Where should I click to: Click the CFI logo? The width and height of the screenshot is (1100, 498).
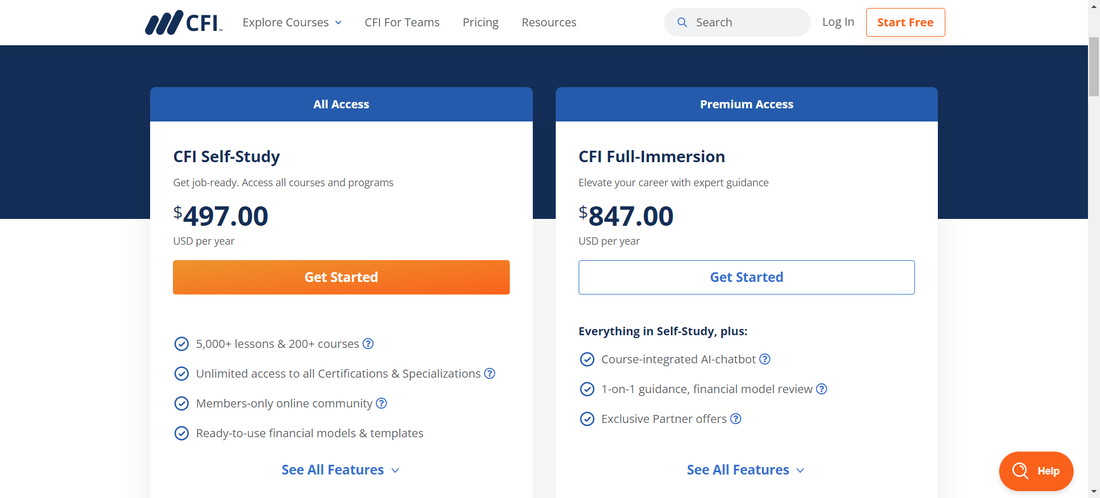pos(184,22)
